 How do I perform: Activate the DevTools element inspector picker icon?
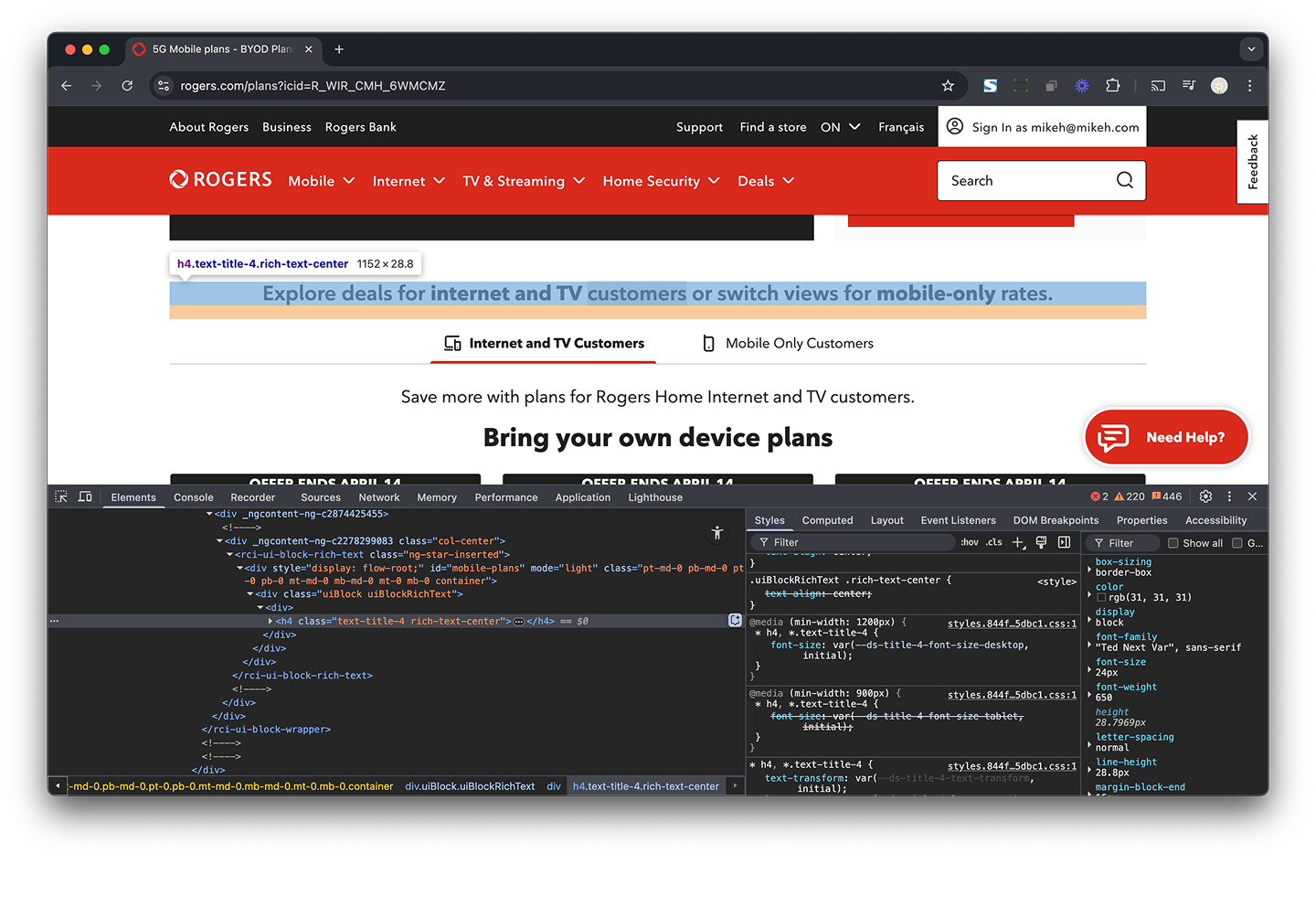point(61,496)
